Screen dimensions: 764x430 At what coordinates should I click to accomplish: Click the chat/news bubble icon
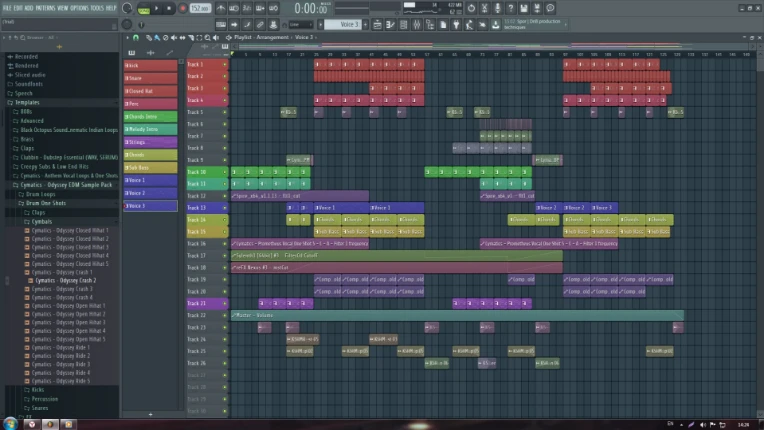click(x=550, y=8)
